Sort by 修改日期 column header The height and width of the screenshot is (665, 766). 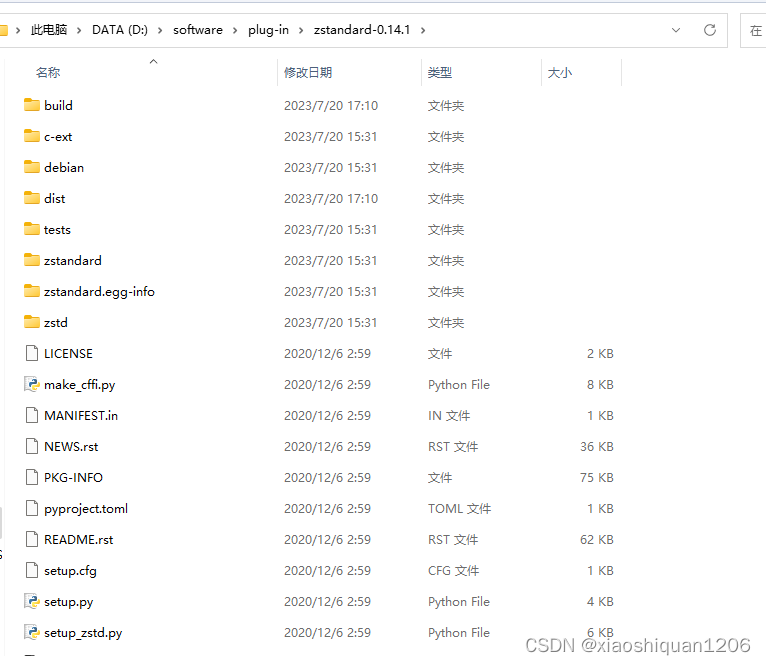point(308,73)
